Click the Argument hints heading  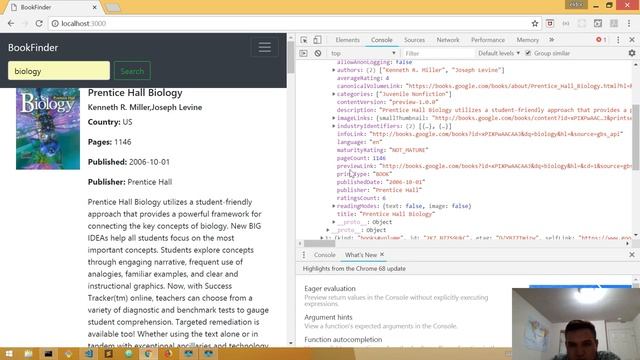328,317
